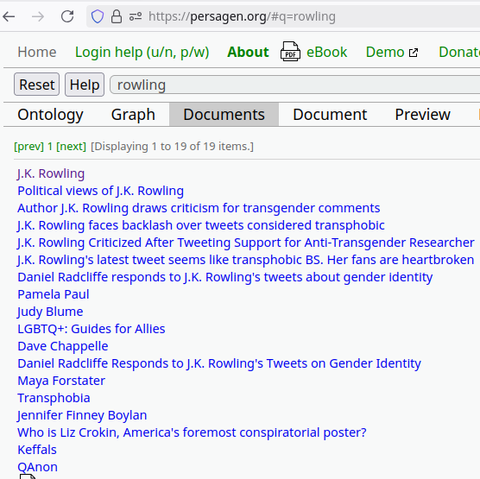The width and height of the screenshot is (480, 479).
Task: Select the Preview tab
Action: [423, 115]
